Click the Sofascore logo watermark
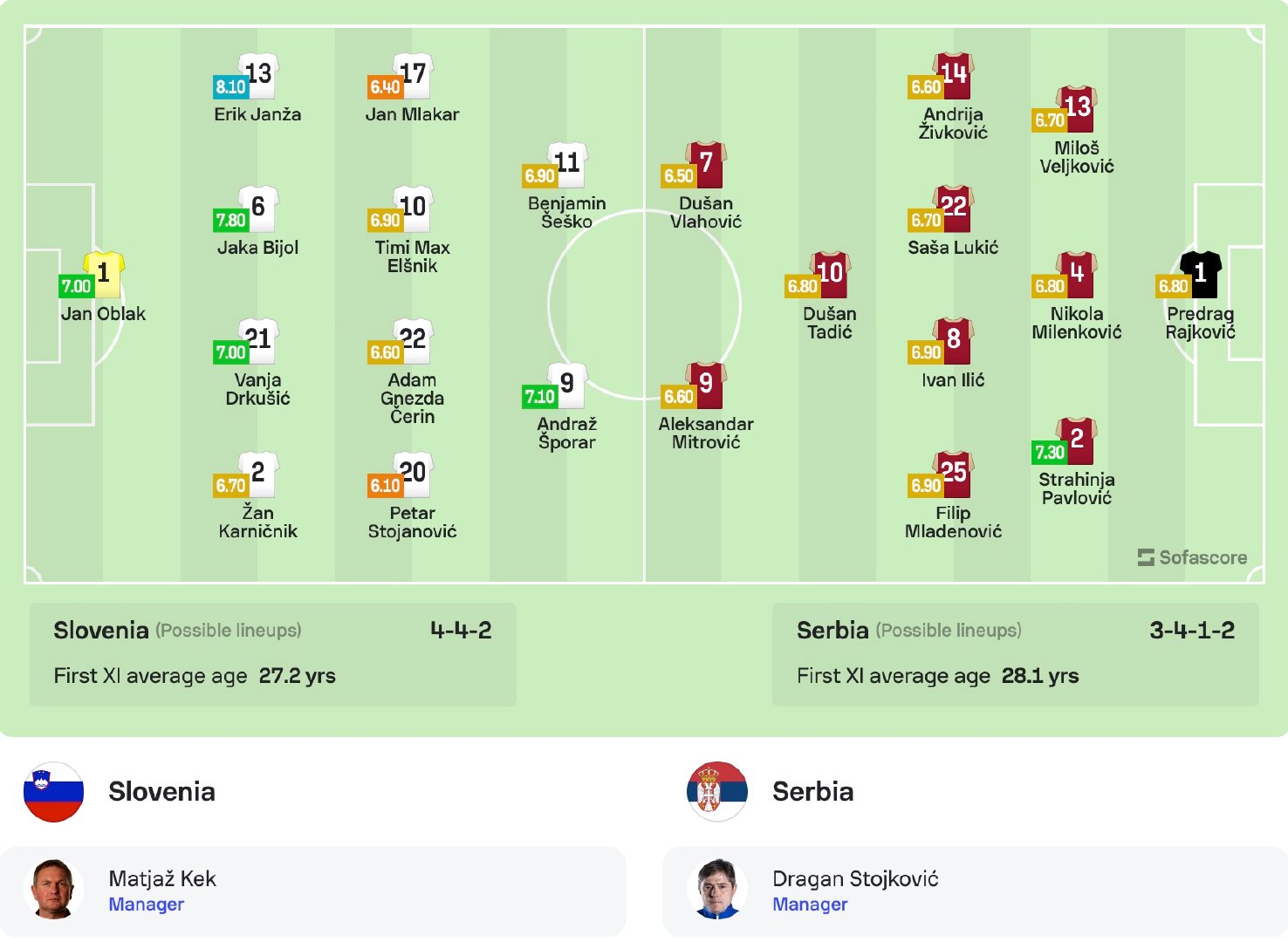This screenshot has height=942, width=1288. 1192,557
